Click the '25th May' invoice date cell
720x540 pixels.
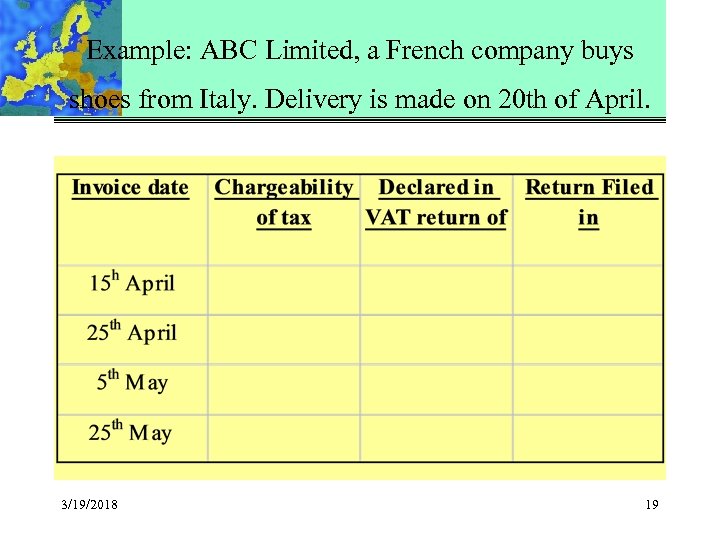tap(131, 432)
